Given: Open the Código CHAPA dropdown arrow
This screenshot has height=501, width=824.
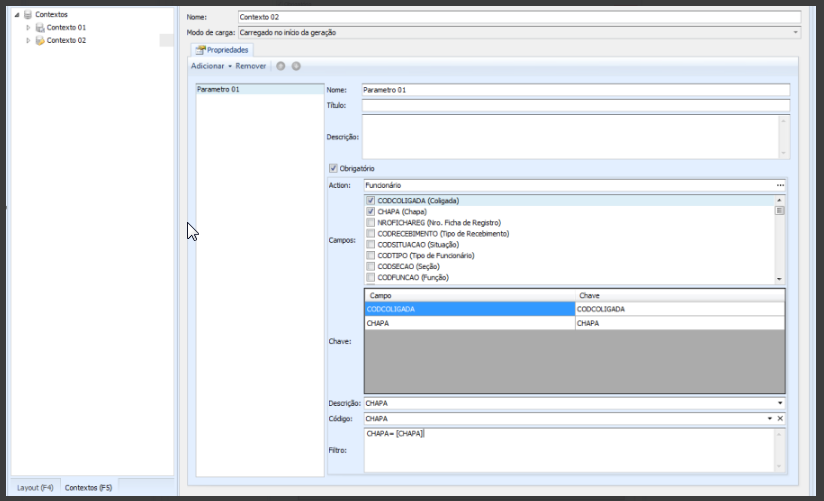Looking at the screenshot, I should click(769, 419).
